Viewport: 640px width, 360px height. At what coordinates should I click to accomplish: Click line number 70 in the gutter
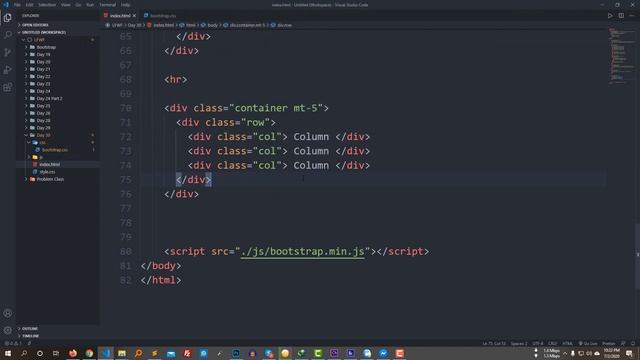(x=126, y=108)
